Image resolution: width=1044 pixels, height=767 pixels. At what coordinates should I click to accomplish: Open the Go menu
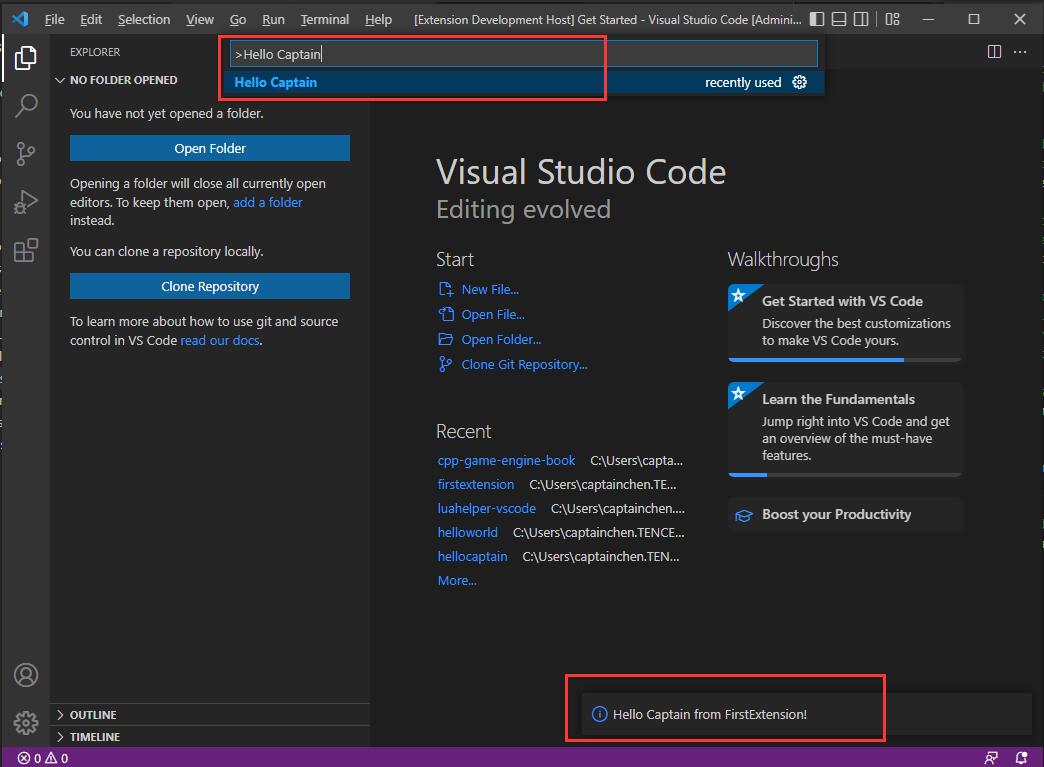(238, 19)
